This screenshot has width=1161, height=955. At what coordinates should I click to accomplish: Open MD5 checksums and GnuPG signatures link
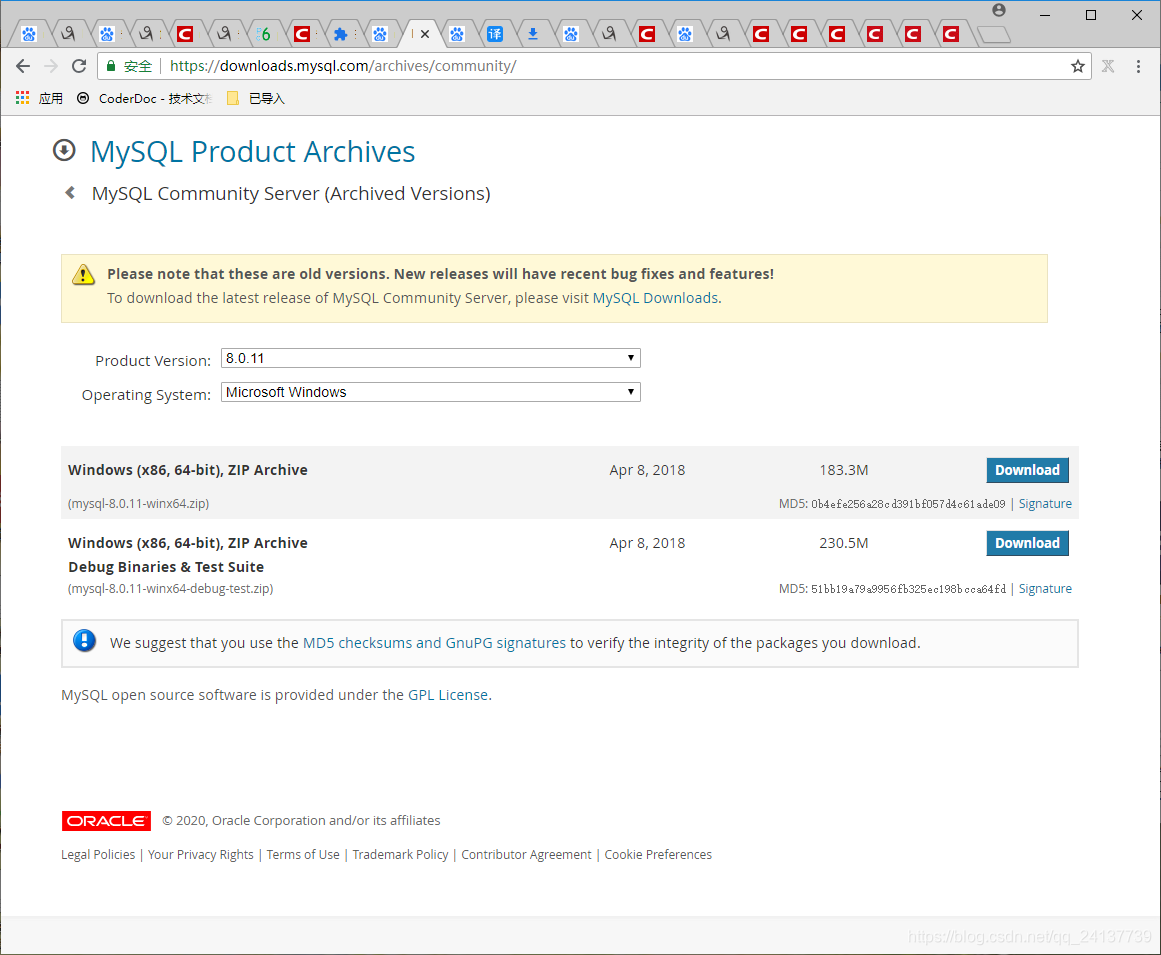click(434, 643)
